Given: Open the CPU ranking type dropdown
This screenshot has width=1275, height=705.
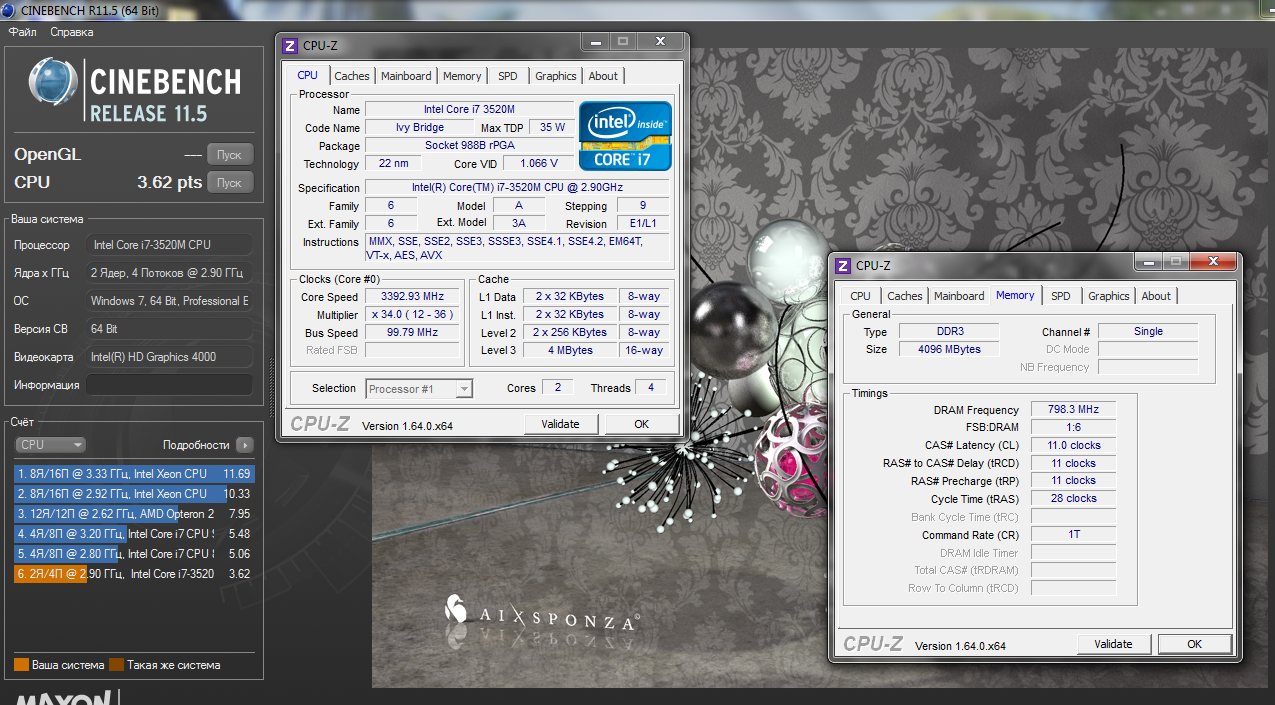Looking at the screenshot, I should pos(51,445).
